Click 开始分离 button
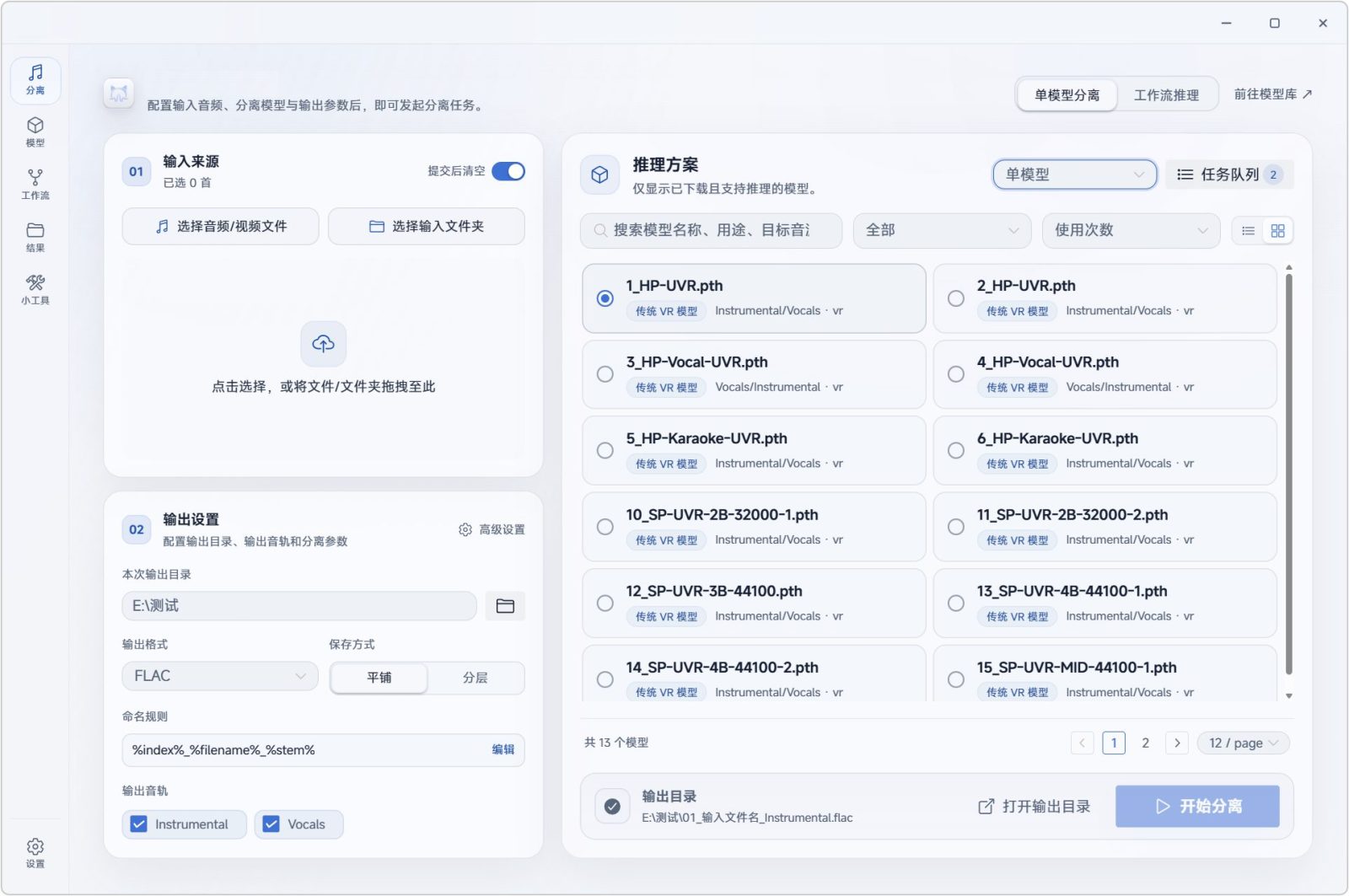Image resolution: width=1349 pixels, height=896 pixels. [x=1198, y=807]
